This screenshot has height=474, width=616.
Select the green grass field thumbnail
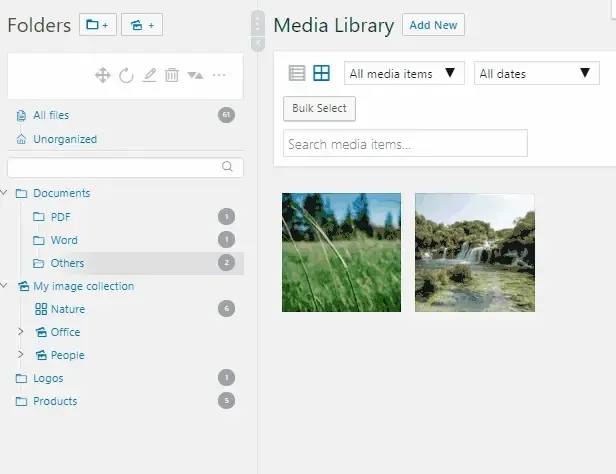coord(341,252)
